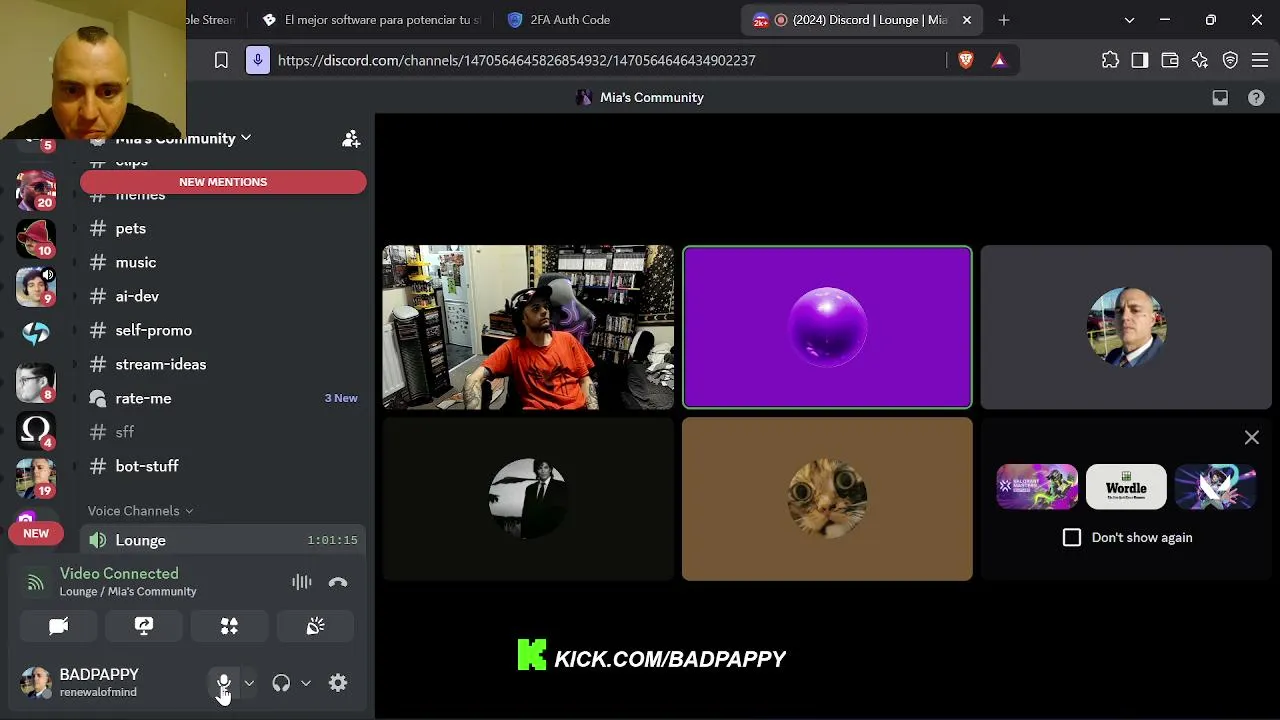Open the Brave Wallet icon
Image resolution: width=1280 pixels, height=720 pixels.
(1170, 60)
